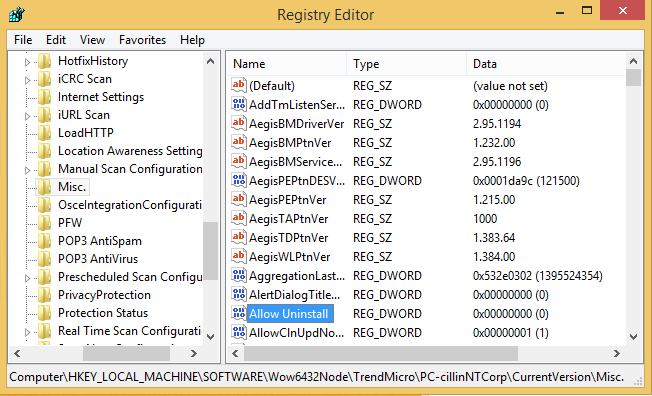Click the values pane scroll down arrow
The height and width of the screenshot is (396, 652).
tap(633, 337)
